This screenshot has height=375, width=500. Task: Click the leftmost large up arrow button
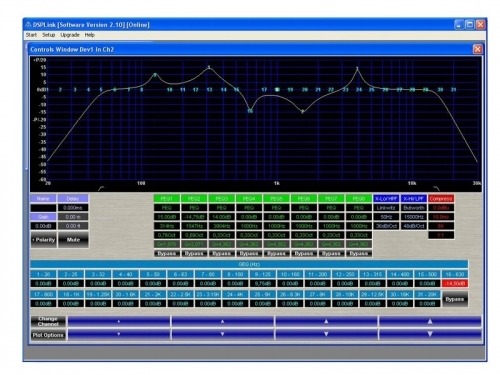tap(119, 321)
